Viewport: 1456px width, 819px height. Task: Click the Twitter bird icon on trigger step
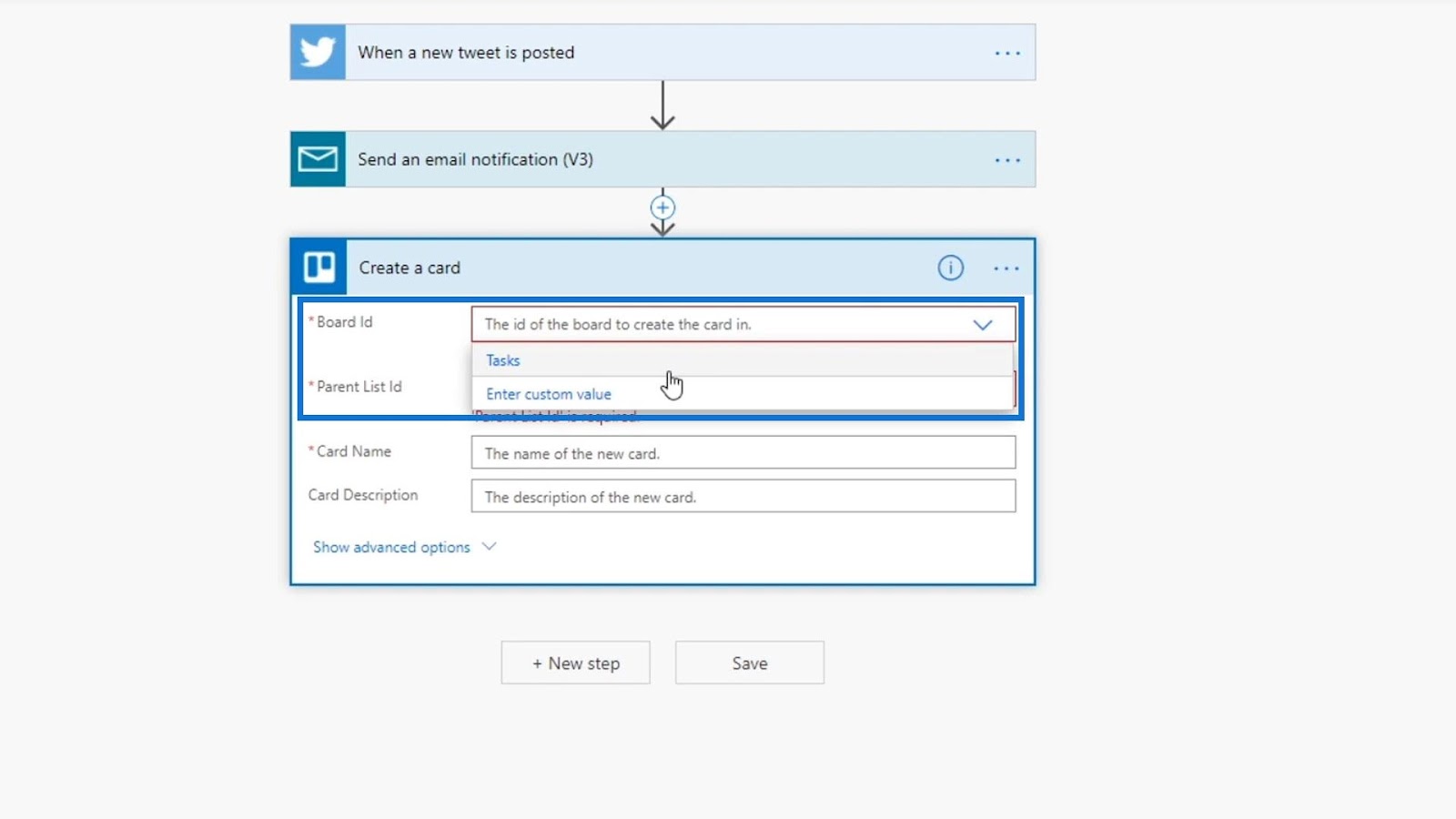pyautogui.click(x=318, y=52)
